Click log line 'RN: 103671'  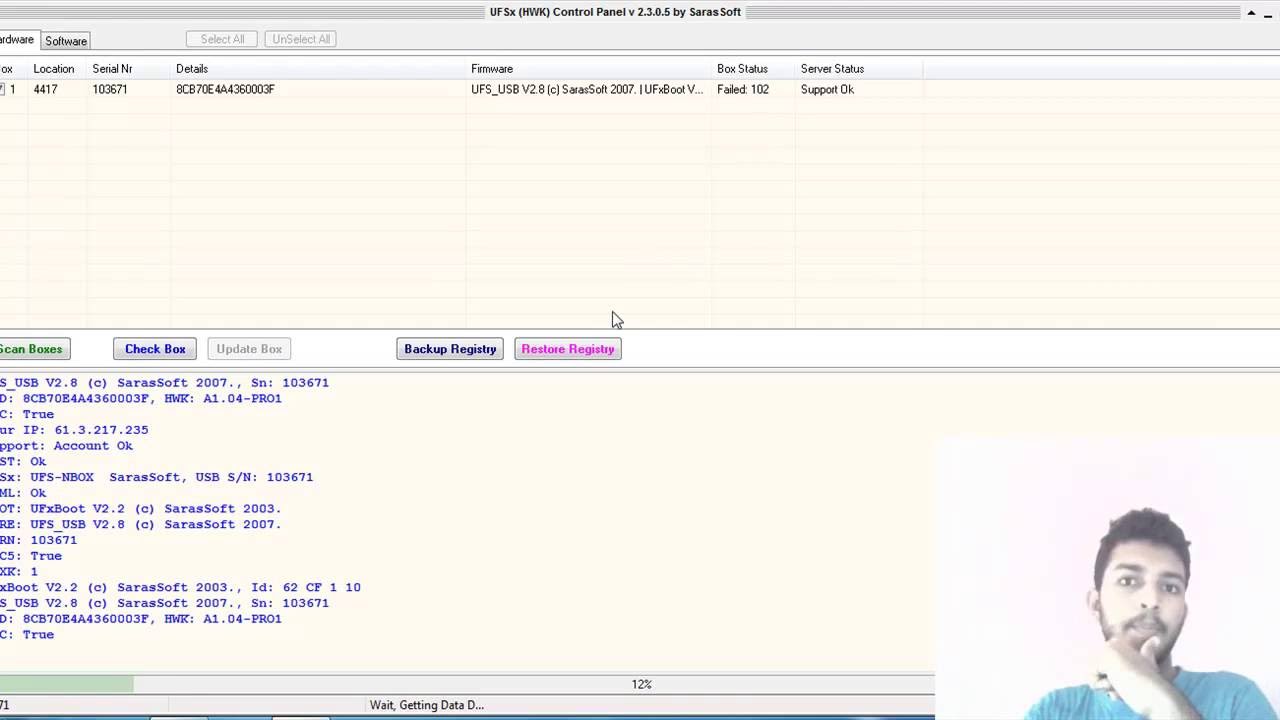tap(38, 540)
